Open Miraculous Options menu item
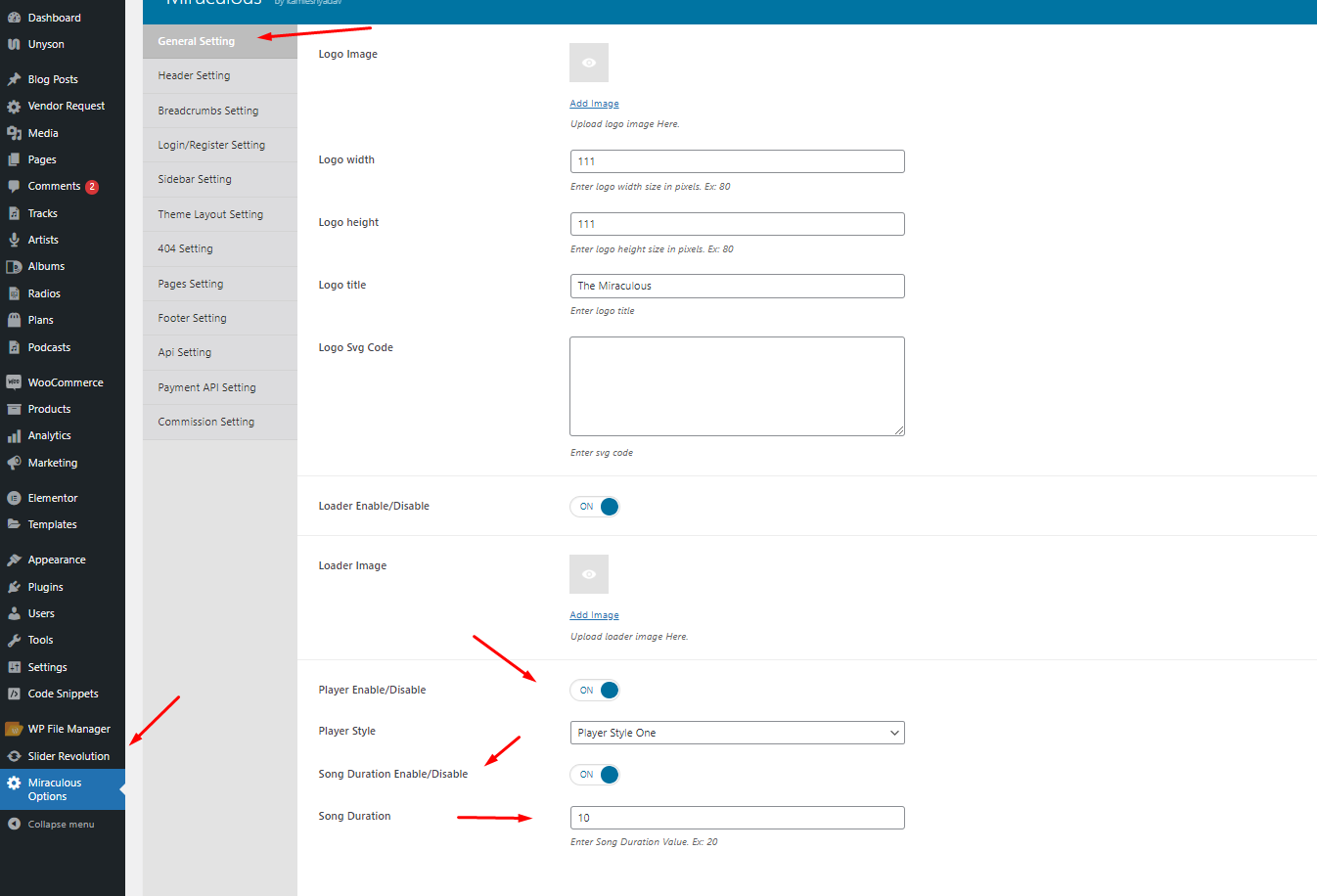 pos(63,789)
